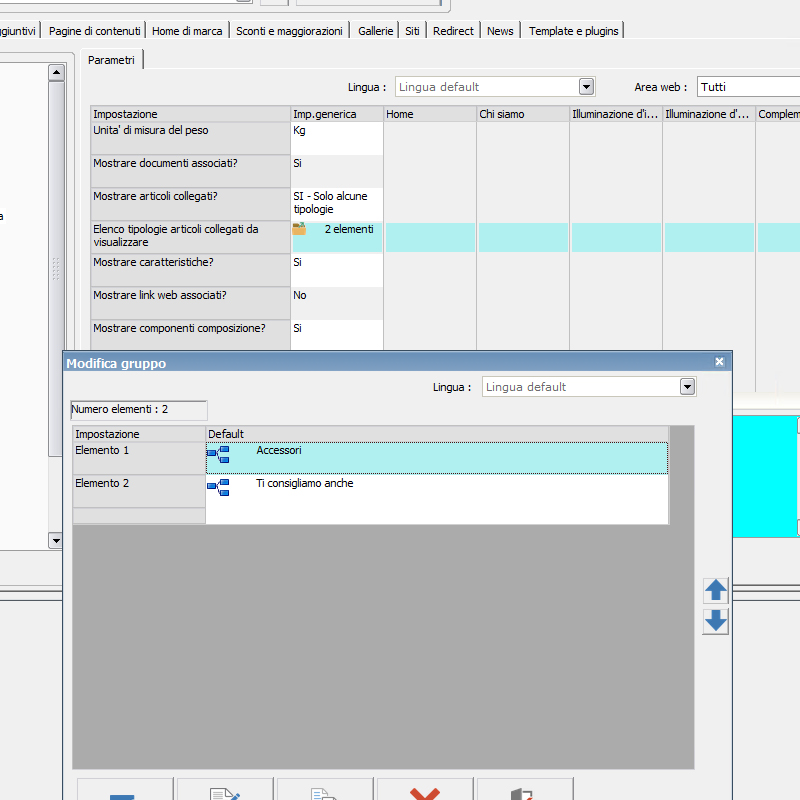Click the Numero elementi field
The width and height of the screenshot is (800, 800).
point(139,410)
